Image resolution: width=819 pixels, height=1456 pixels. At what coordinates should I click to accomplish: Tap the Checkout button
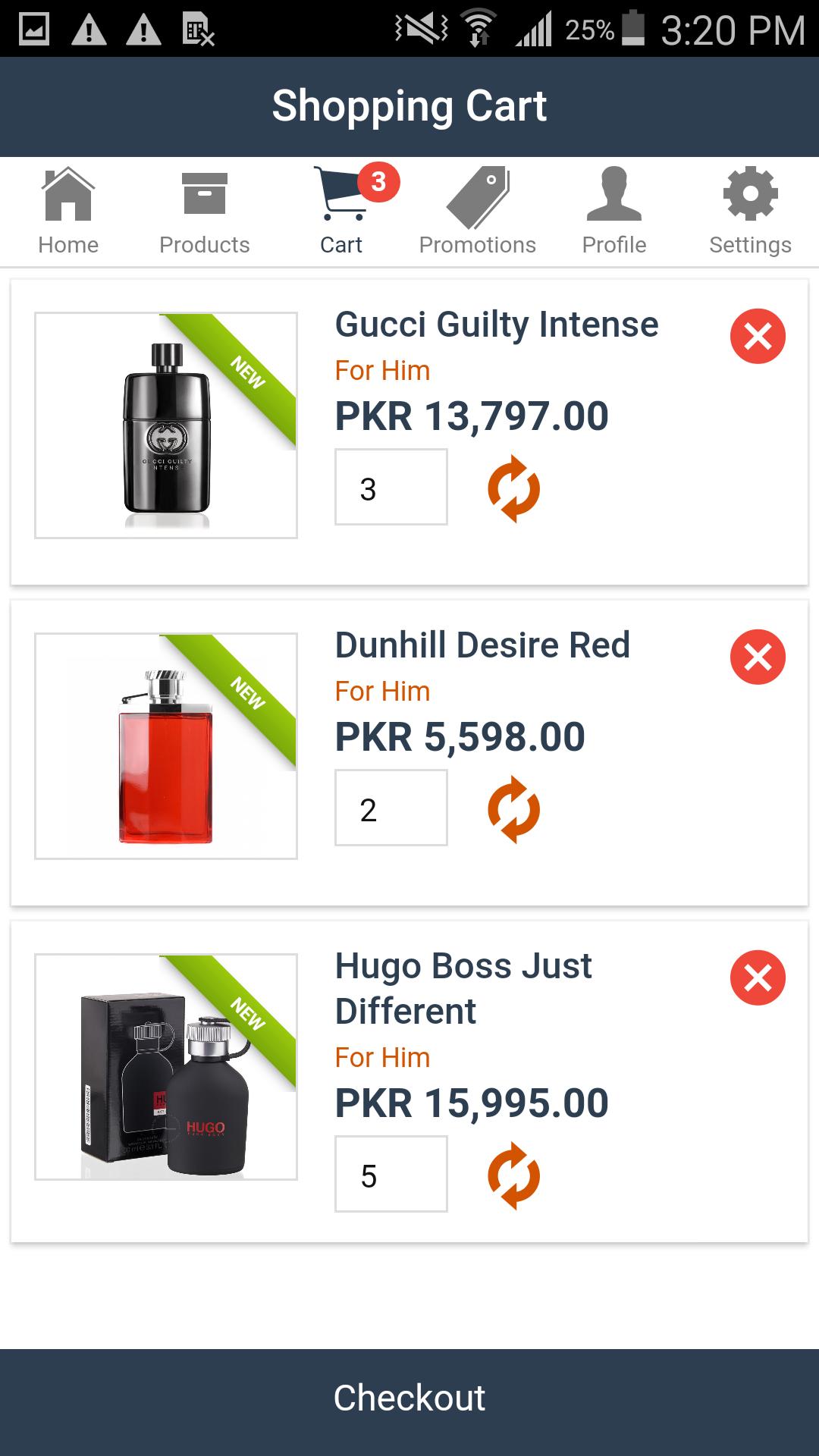pos(409,1402)
